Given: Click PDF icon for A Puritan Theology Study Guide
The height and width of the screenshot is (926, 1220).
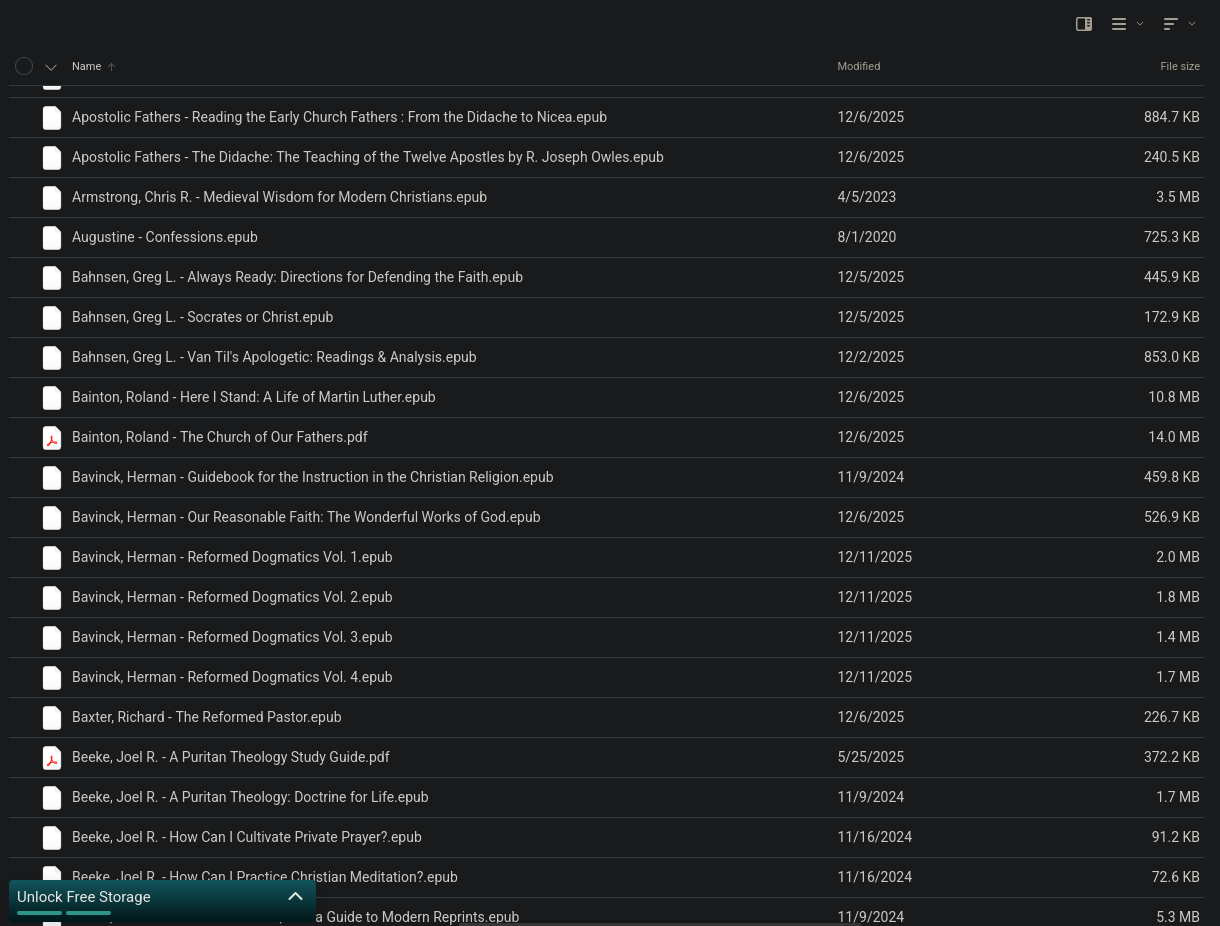Looking at the screenshot, I should click(52, 758).
